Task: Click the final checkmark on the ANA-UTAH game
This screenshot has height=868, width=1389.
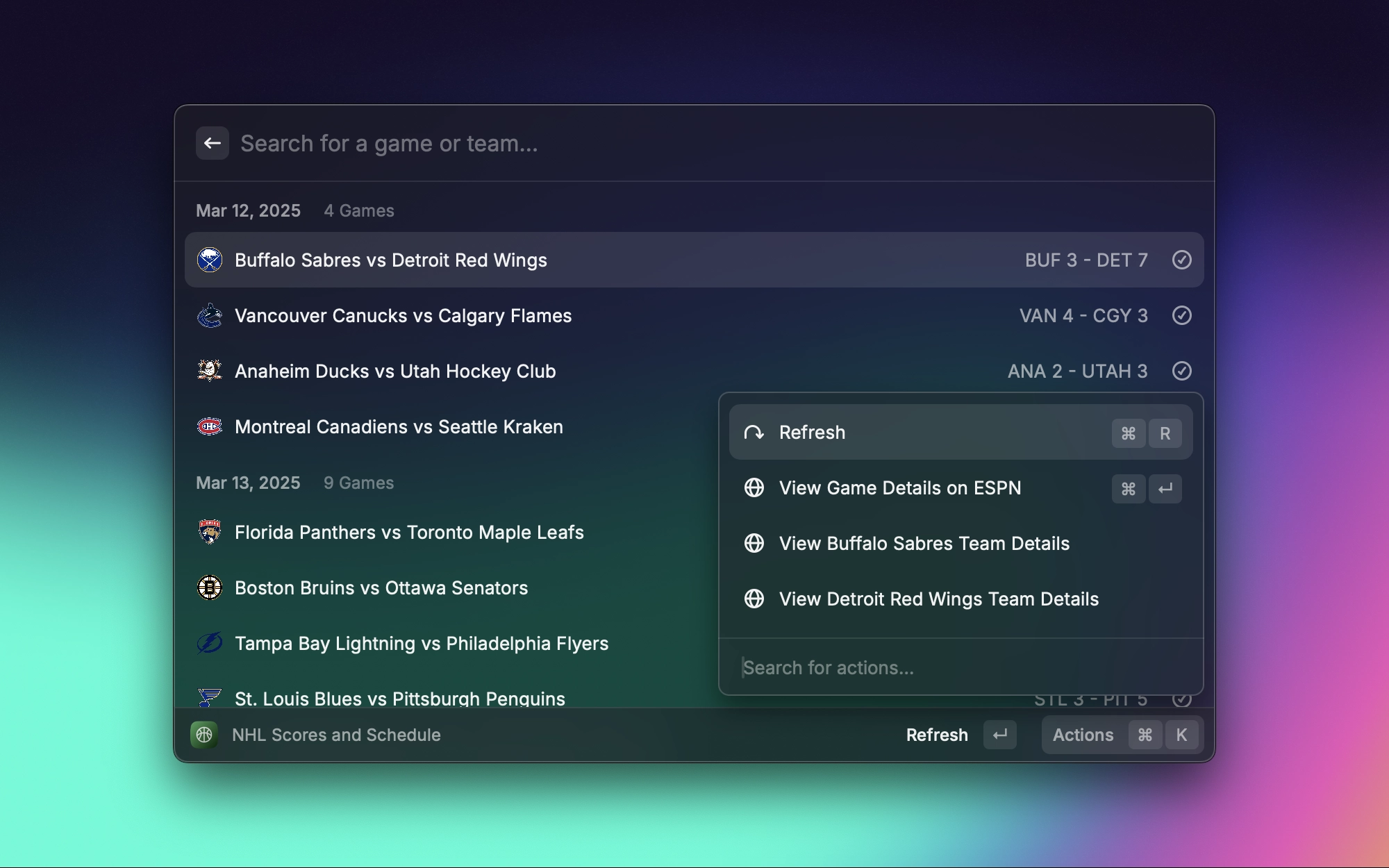Action: pyautogui.click(x=1181, y=371)
